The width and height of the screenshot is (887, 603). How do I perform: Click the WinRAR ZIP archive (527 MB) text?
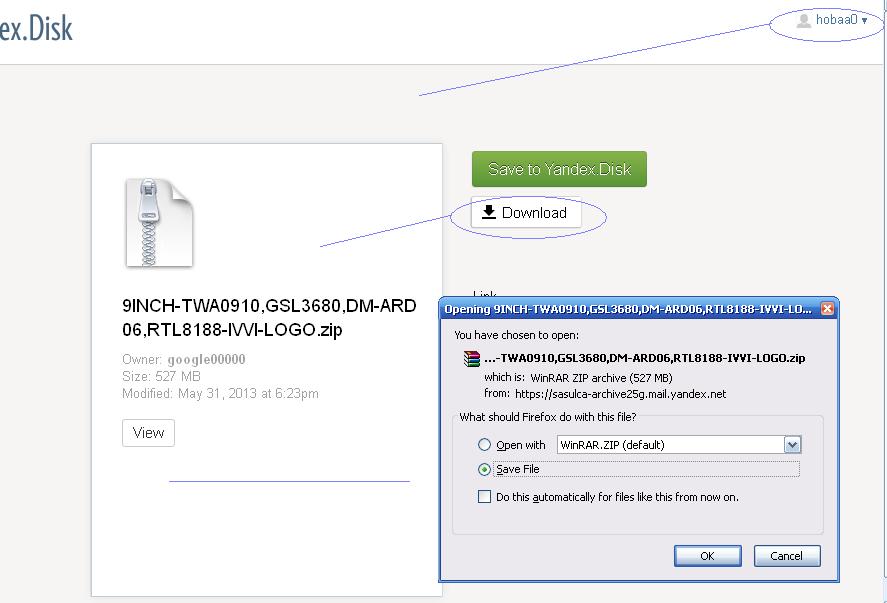tap(601, 378)
